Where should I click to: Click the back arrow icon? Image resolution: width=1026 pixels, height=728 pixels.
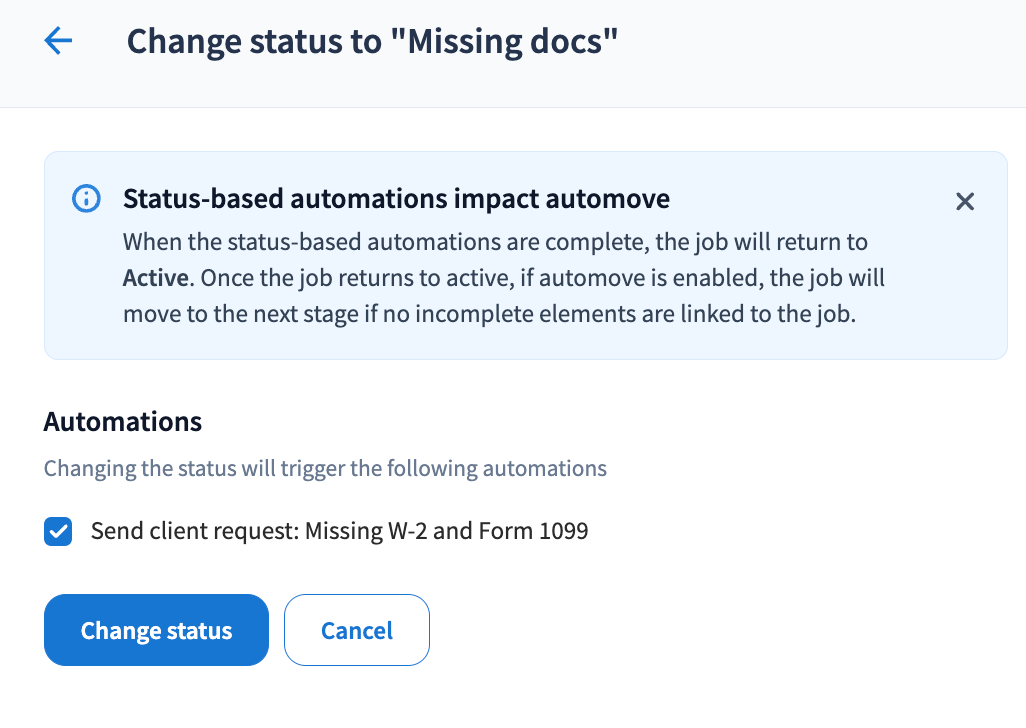tap(59, 41)
